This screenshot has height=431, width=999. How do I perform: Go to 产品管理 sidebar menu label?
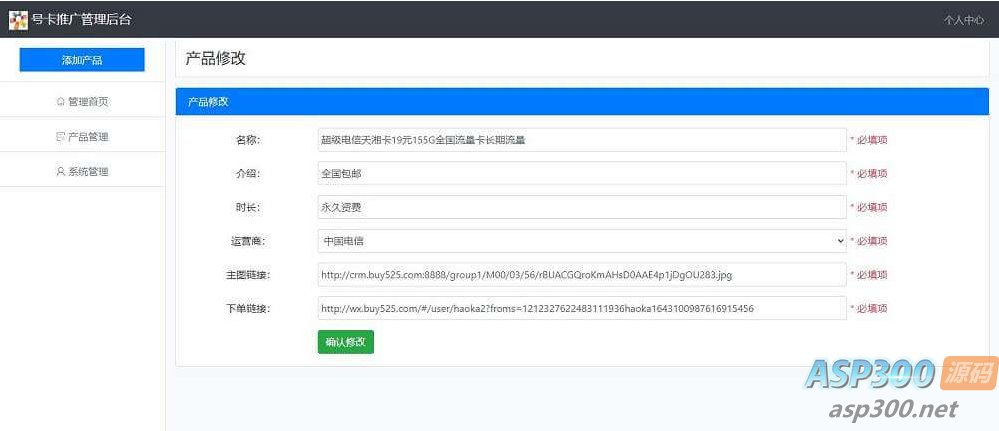88,137
